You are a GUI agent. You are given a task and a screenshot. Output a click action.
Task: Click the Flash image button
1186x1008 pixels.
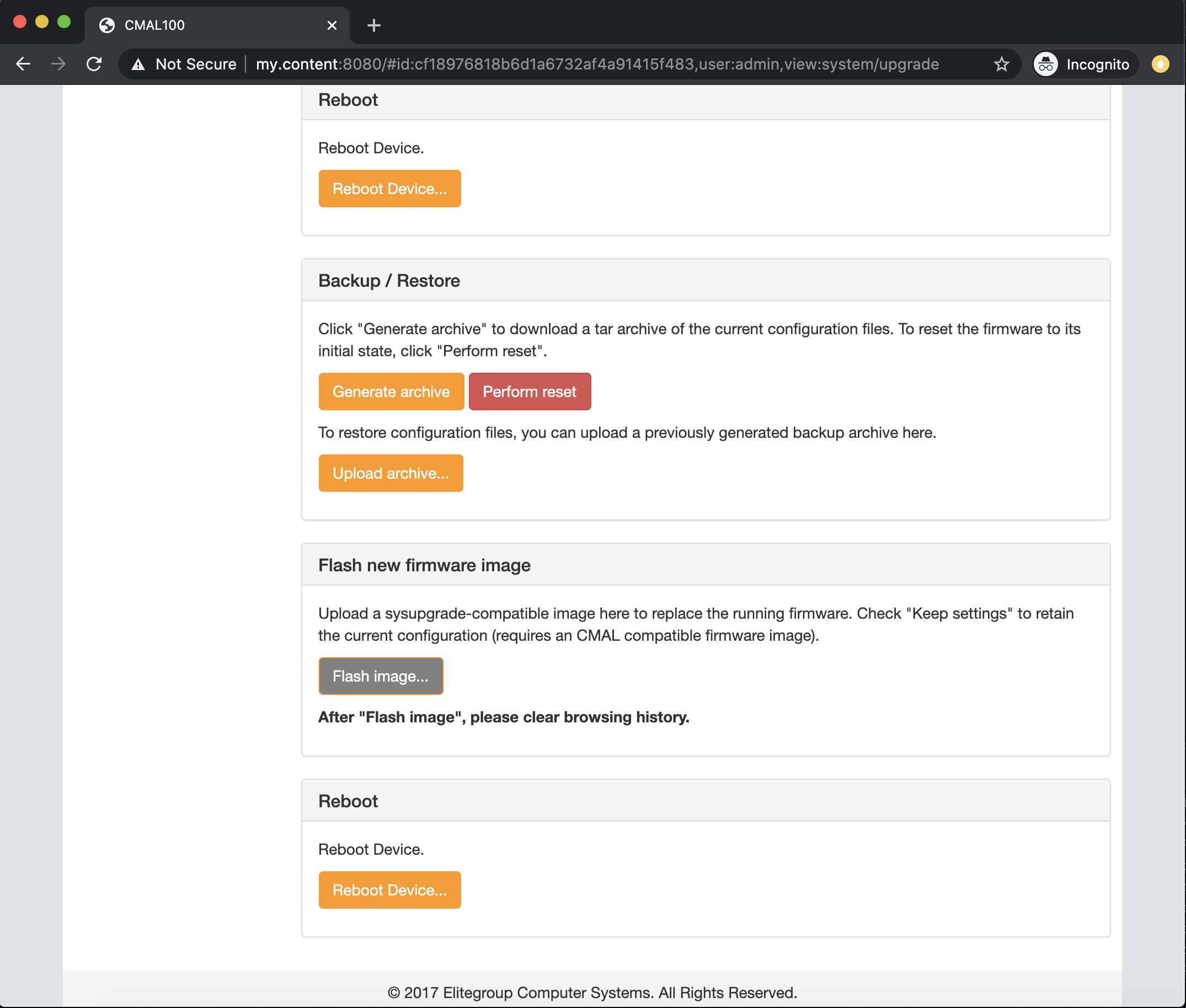click(x=381, y=676)
